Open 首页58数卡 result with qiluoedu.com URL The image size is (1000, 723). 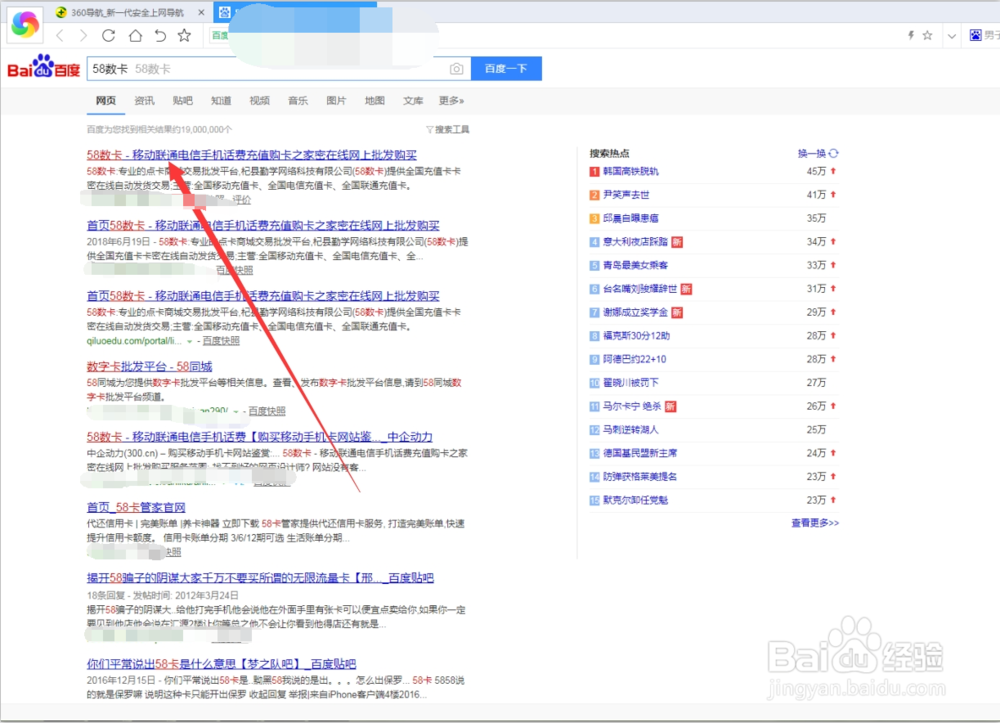point(263,296)
